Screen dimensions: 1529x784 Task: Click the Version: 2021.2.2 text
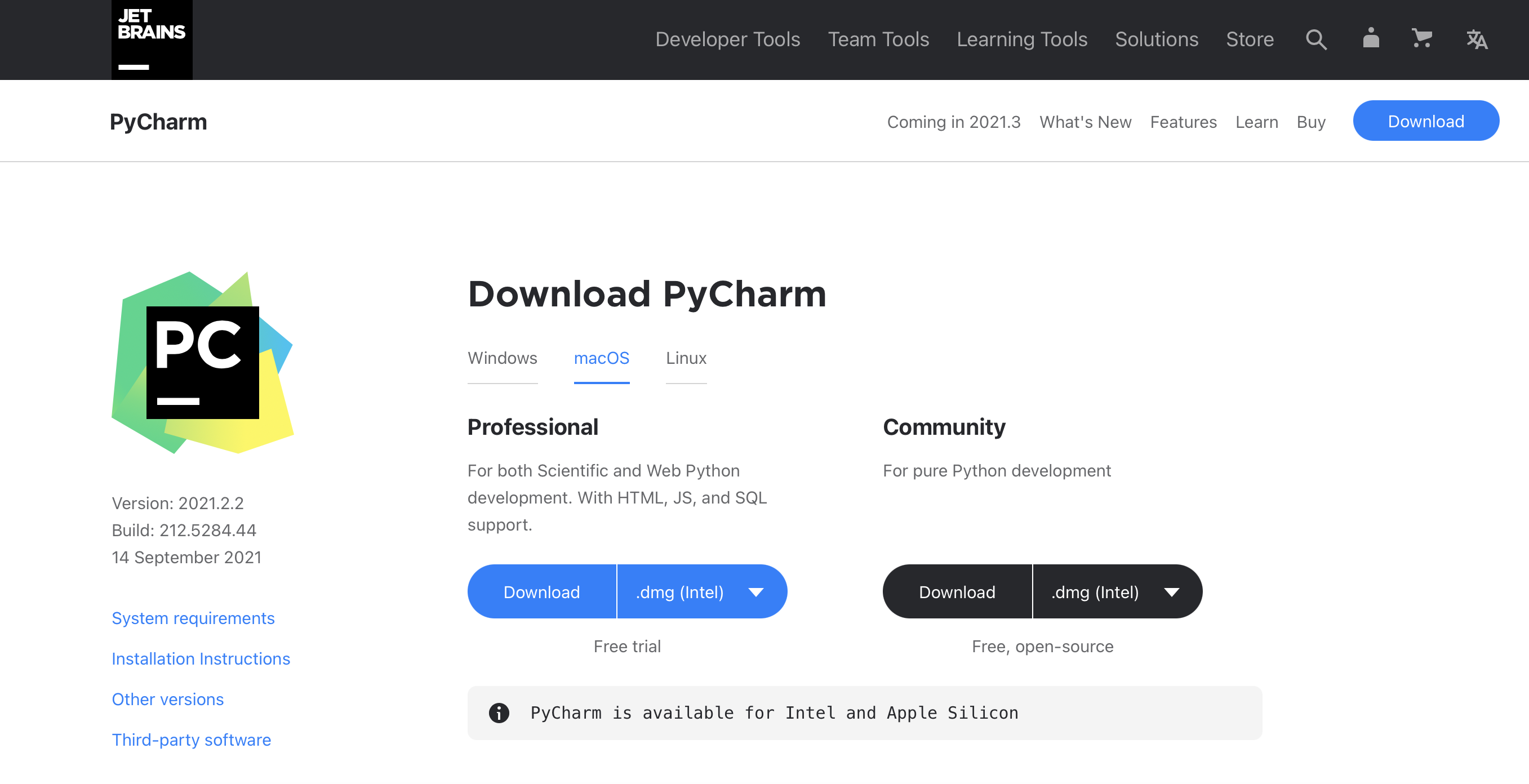[177, 504]
